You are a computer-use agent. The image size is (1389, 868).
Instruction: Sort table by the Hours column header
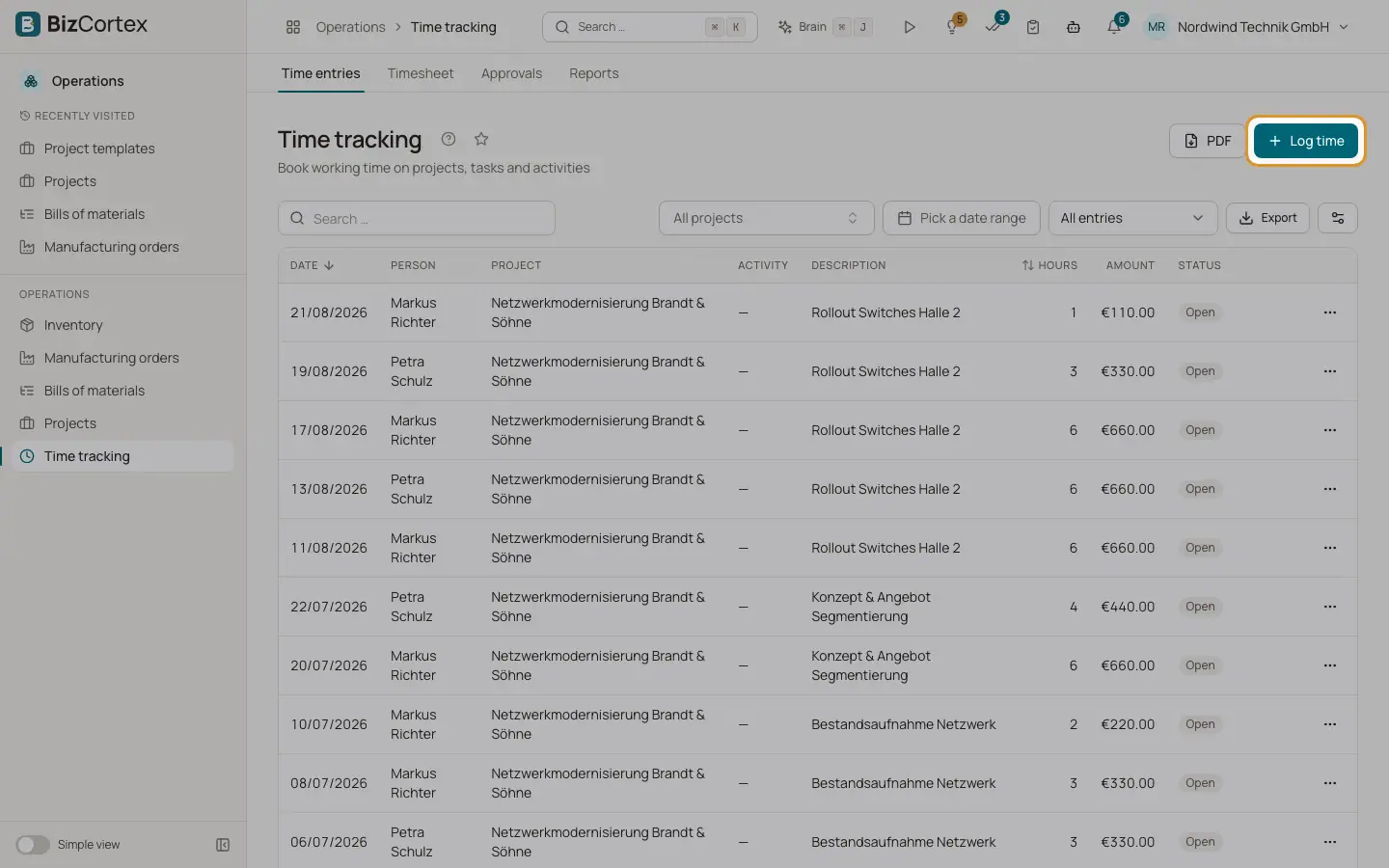pyautogui.click(x=1049, y=265)
